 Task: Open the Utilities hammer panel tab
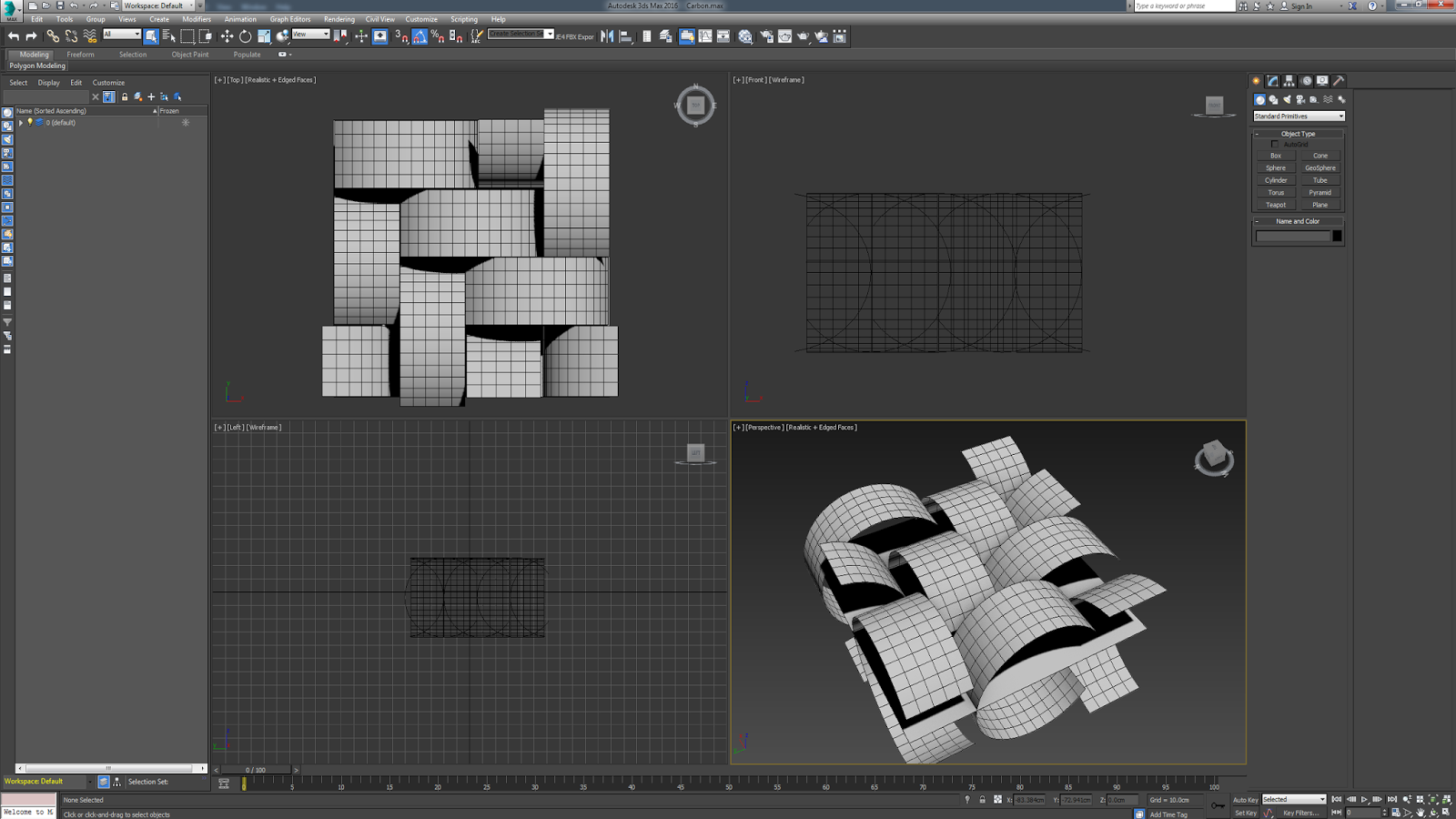pos(1339,81)
